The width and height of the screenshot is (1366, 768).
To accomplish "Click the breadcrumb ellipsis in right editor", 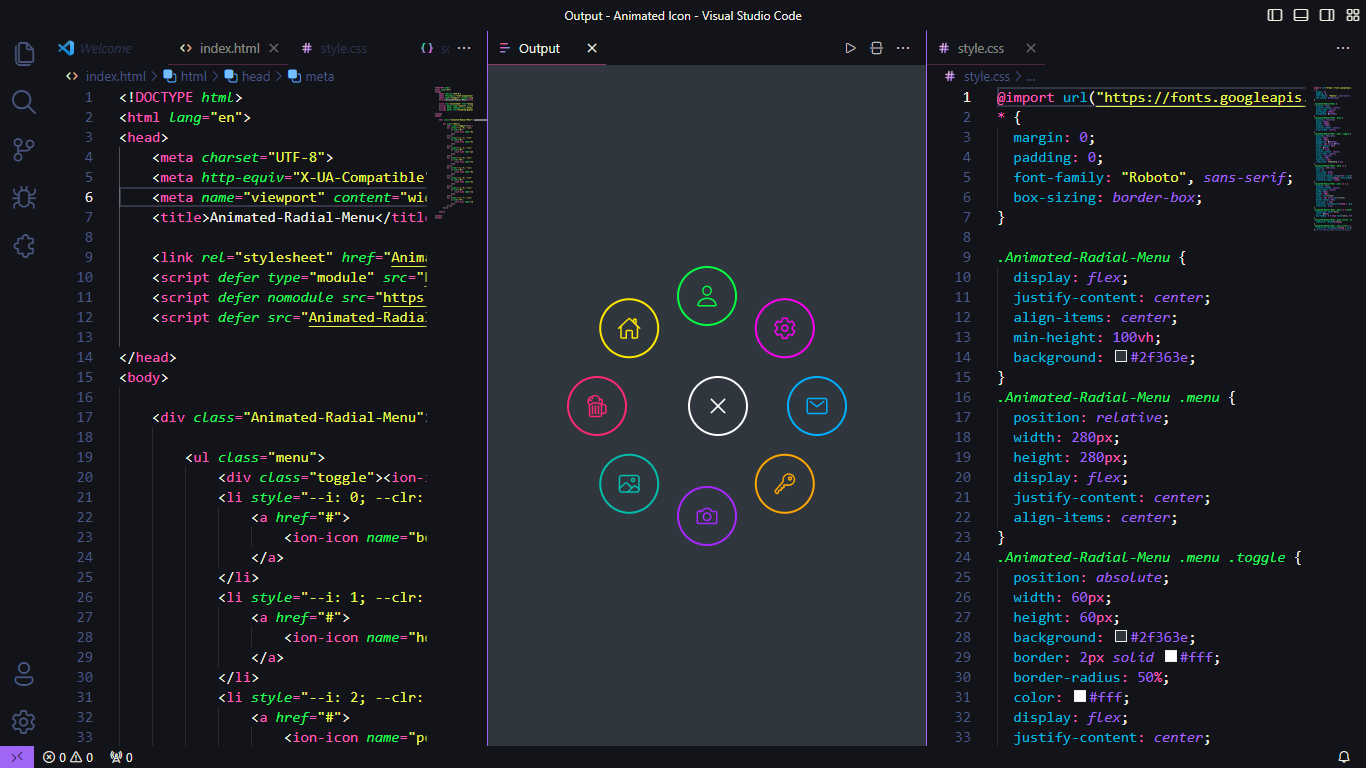I will click(1030, 76).
